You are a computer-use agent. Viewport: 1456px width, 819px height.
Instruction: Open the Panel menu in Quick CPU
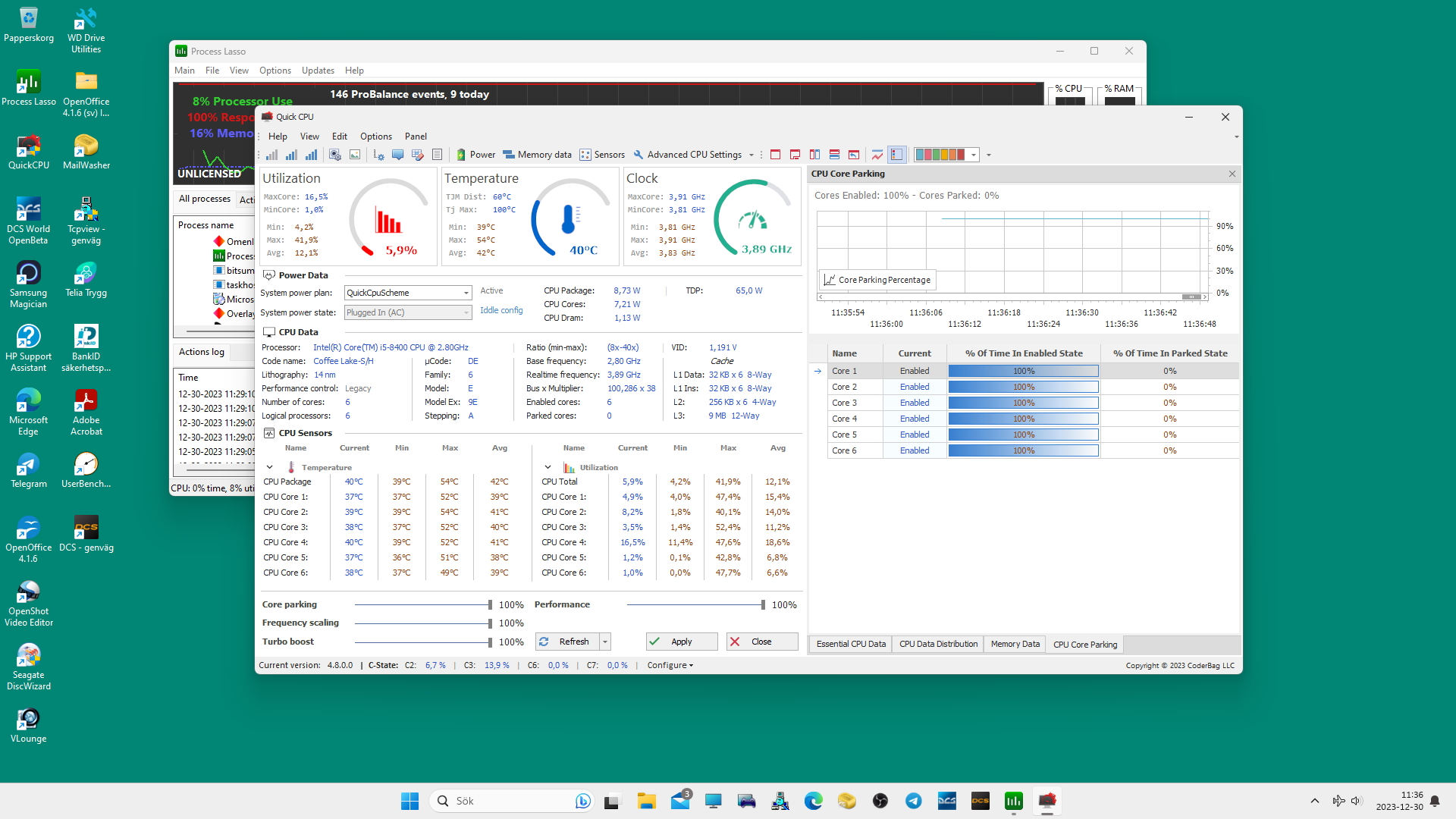coord(416,136)
